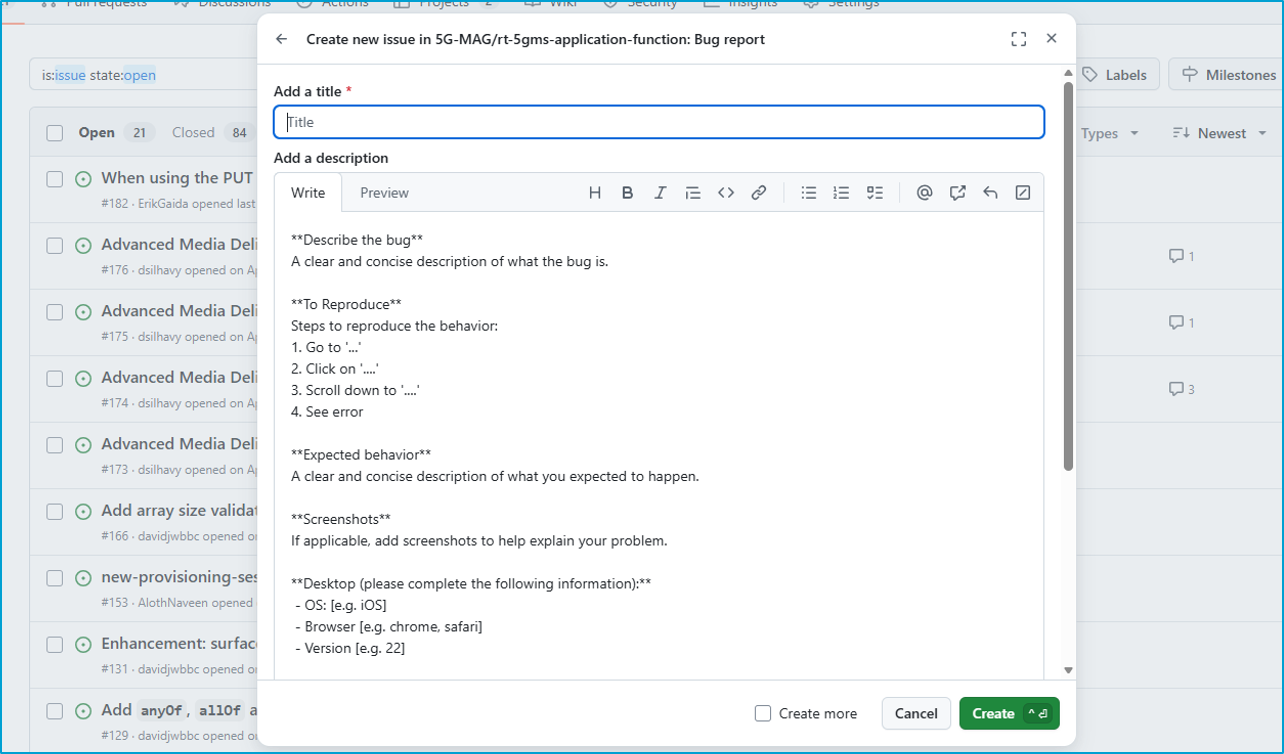The width and height of the screenshot is (1284, 754).
Task: Insert a task list checklist
Action: point(875,193)
